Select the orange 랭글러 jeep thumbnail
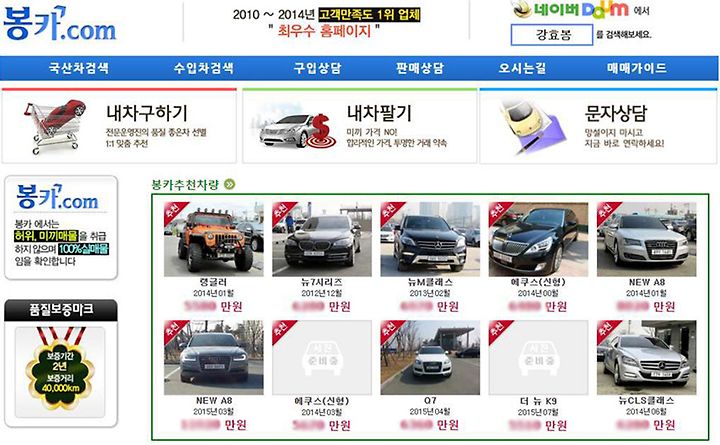 pos(214,239)
